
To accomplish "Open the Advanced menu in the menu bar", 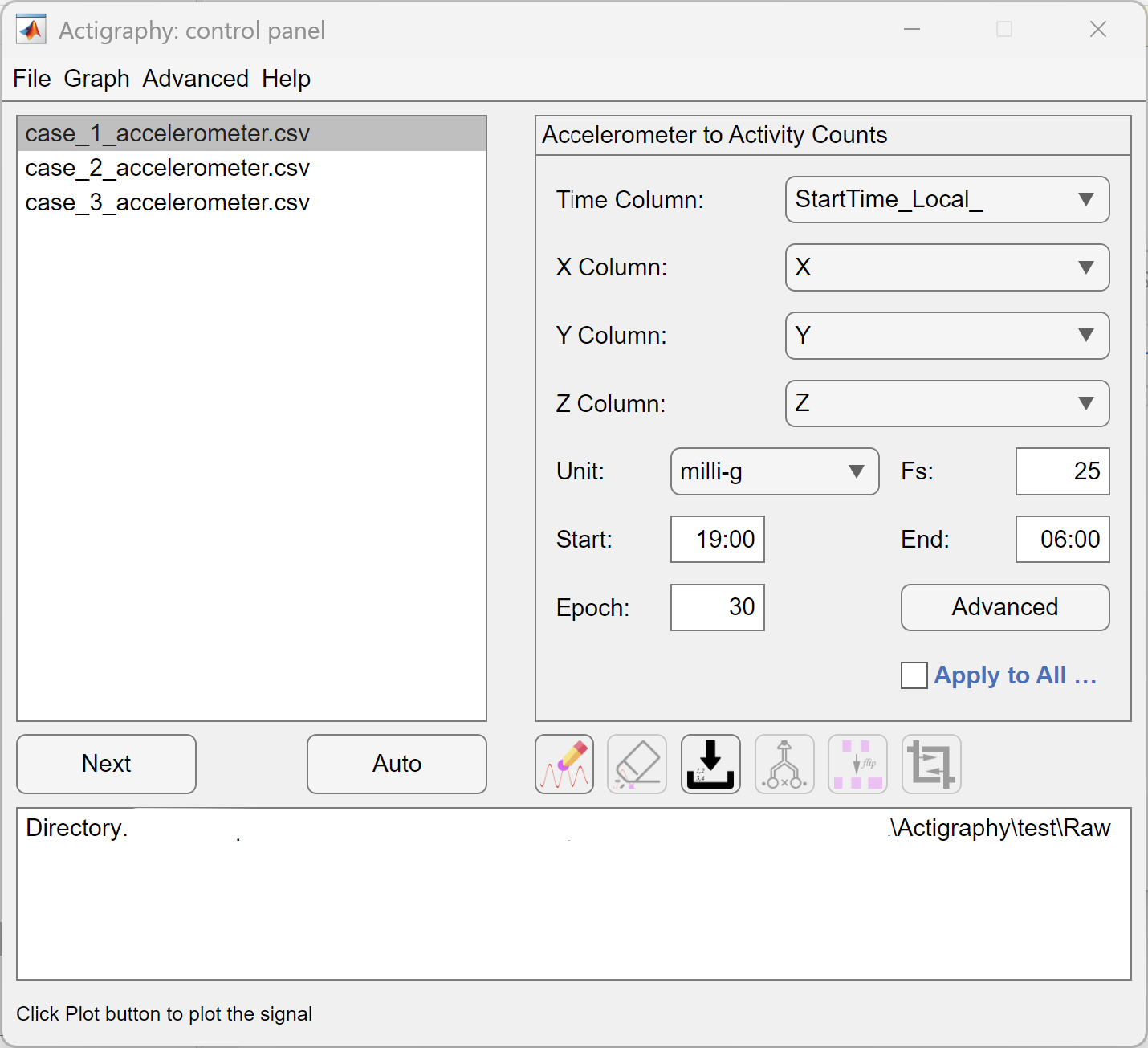I will pos(195,78).
